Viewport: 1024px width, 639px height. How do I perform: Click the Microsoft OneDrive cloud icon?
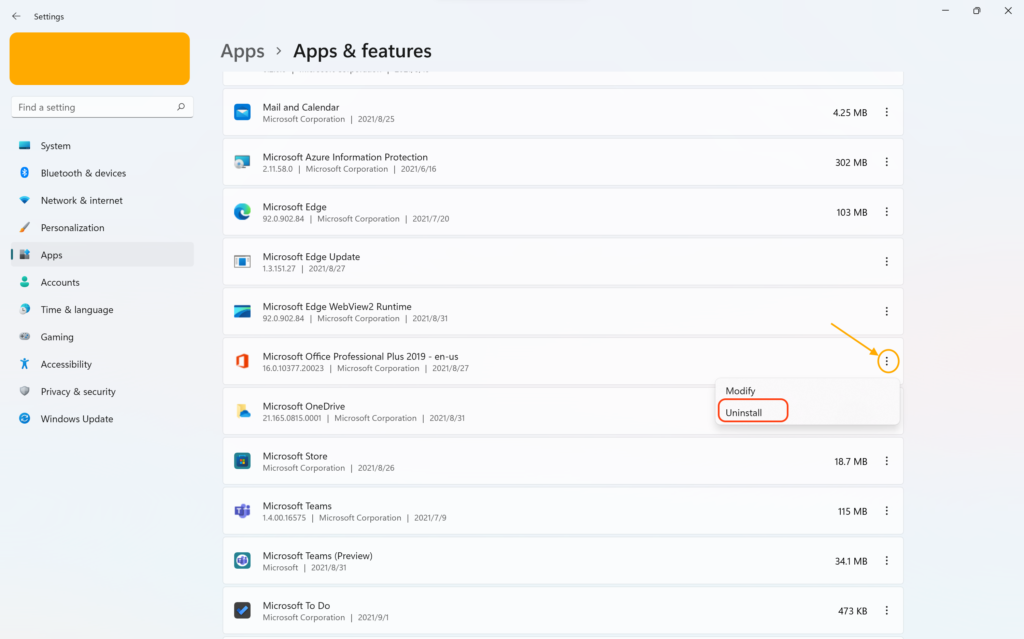pyautogui.click(x=242, y=411)
